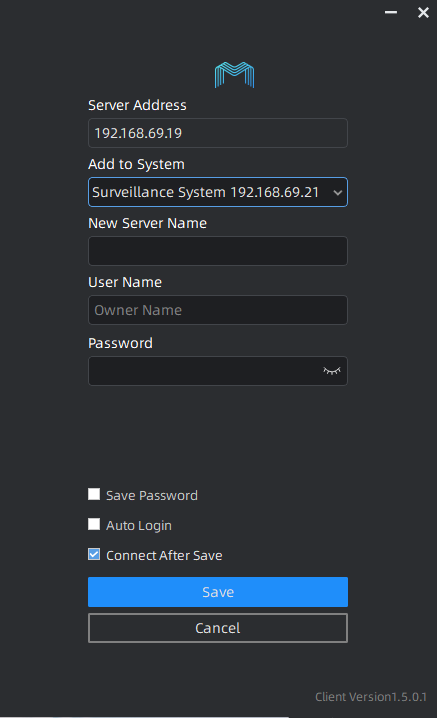Click the blue Save button
The width and height of the screenshot is (437, 718).
click(x=218, y=592)
